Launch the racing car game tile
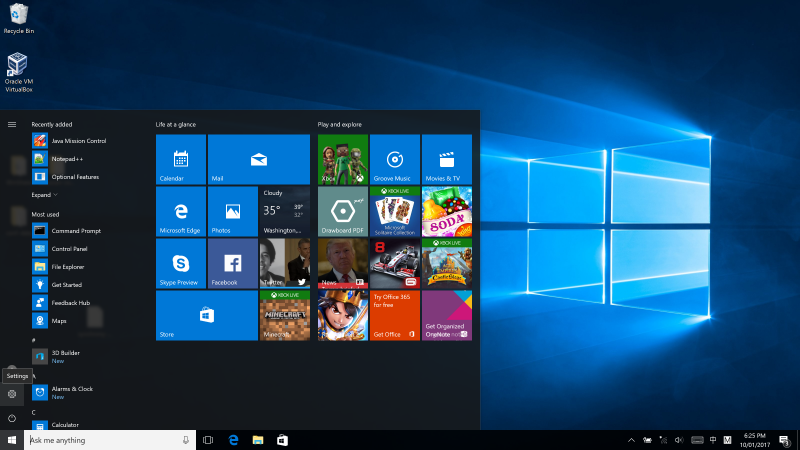 pyautogui.click(x=395, y=263)
